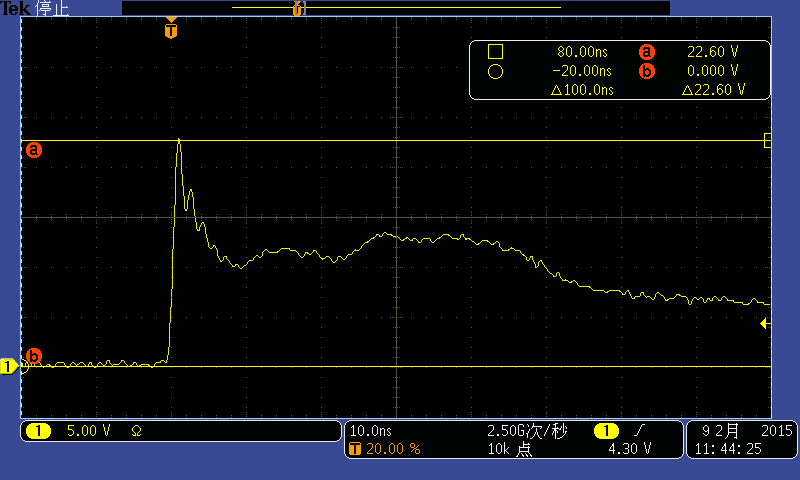800x480 pixels.
Task: Click channel 1 badge in vertical scale readout
Action: point(38,431)
